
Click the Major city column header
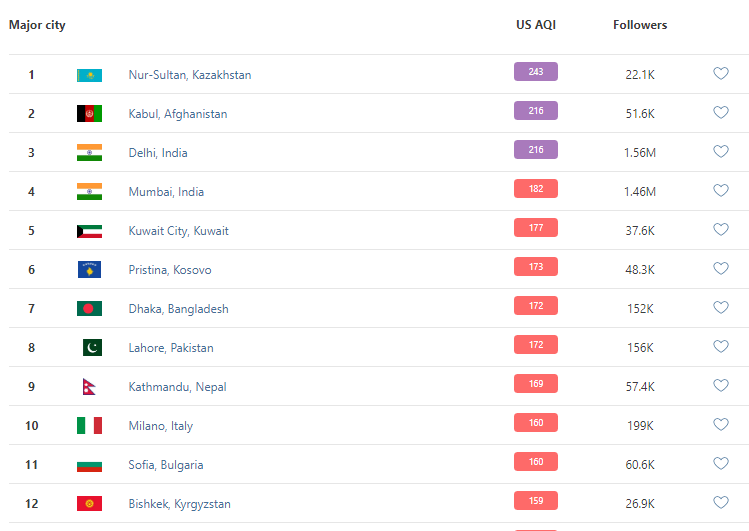point(37,25)
